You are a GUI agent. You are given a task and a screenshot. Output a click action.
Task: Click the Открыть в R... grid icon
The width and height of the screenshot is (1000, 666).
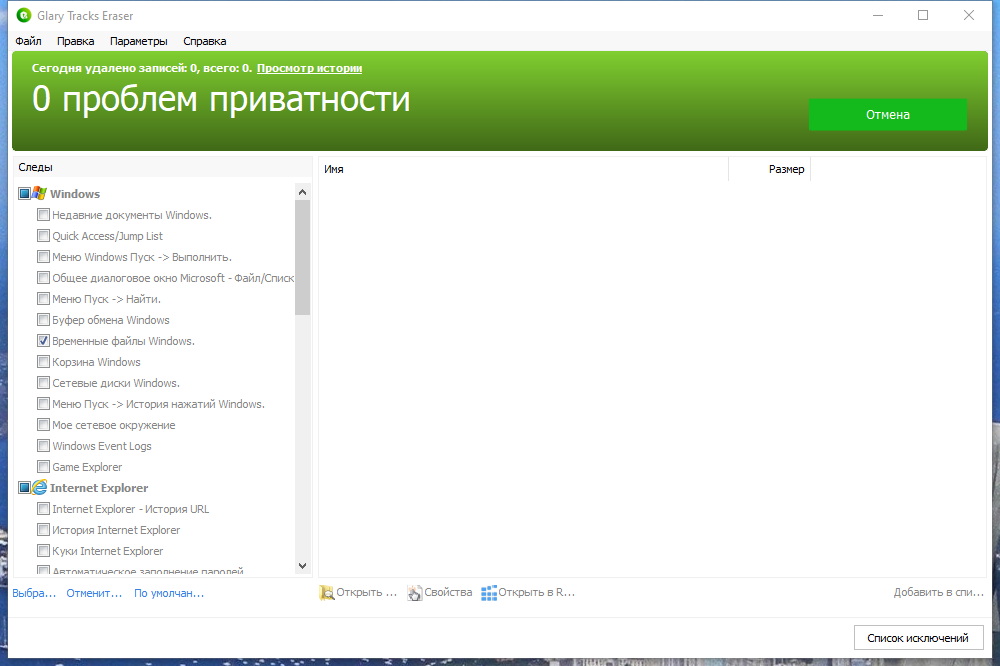coord(488,592)
